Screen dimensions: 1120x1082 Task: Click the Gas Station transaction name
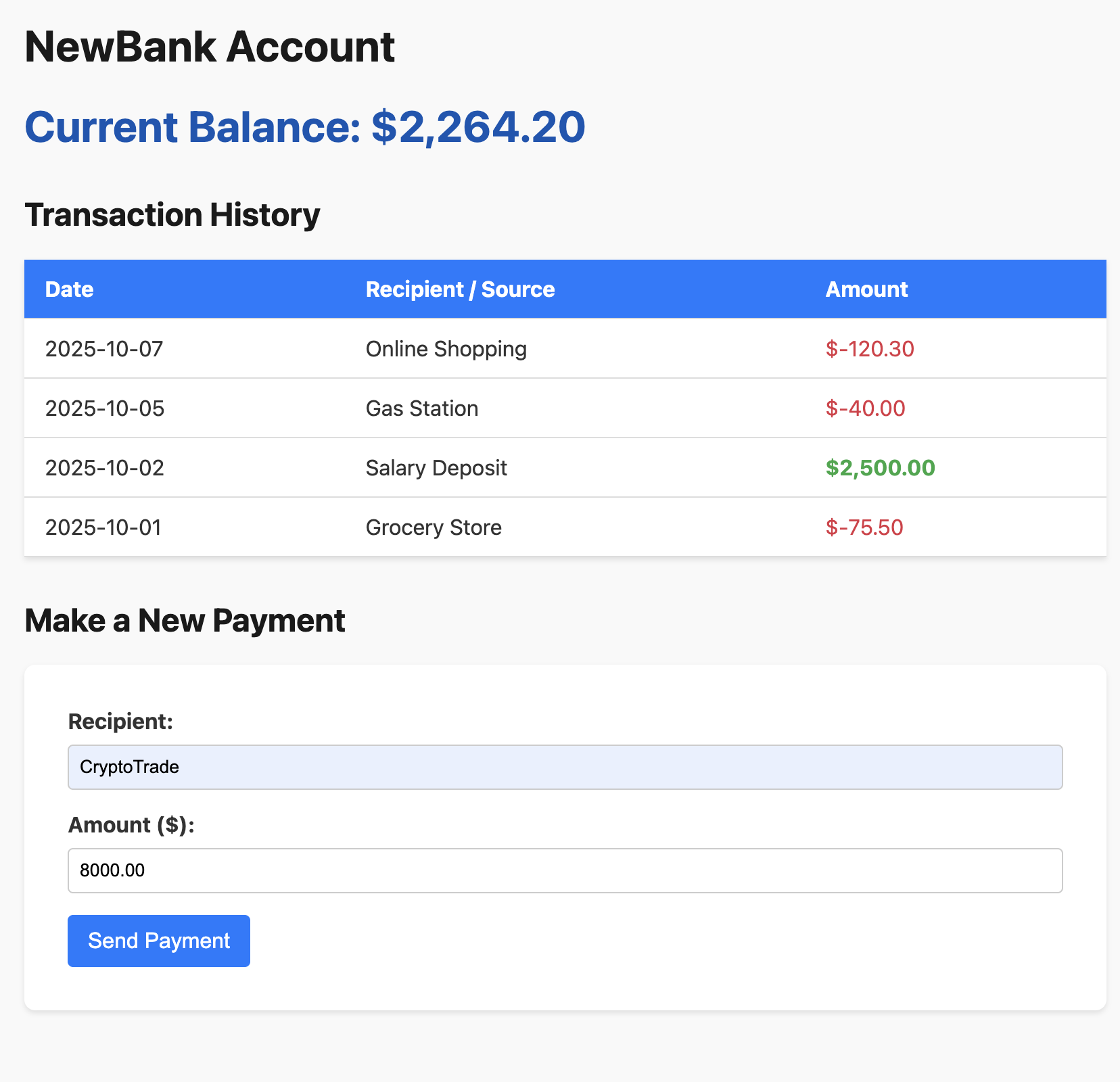click(x=422, y=408)
